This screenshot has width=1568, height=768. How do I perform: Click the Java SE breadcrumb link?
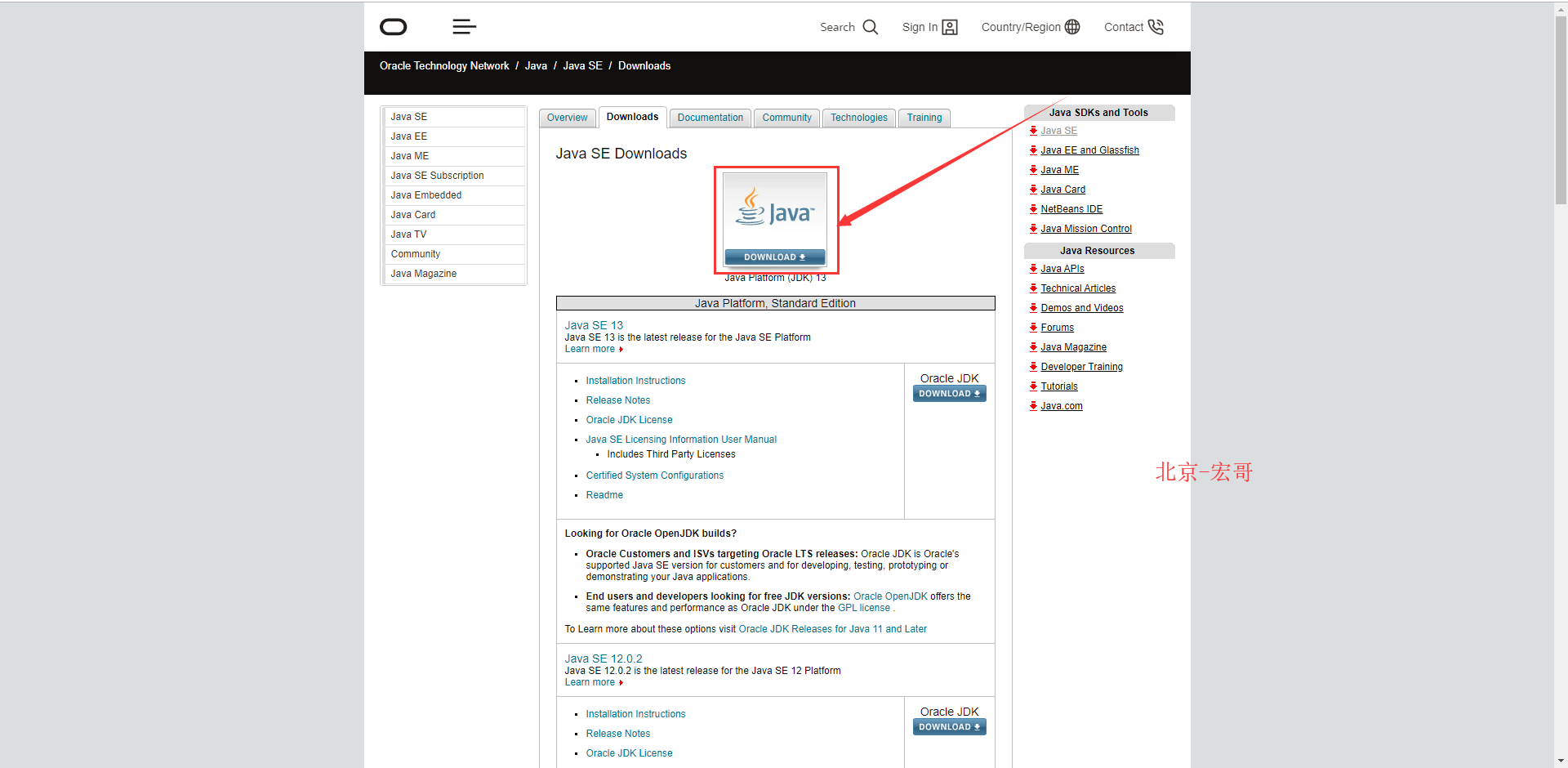point(582,66)
